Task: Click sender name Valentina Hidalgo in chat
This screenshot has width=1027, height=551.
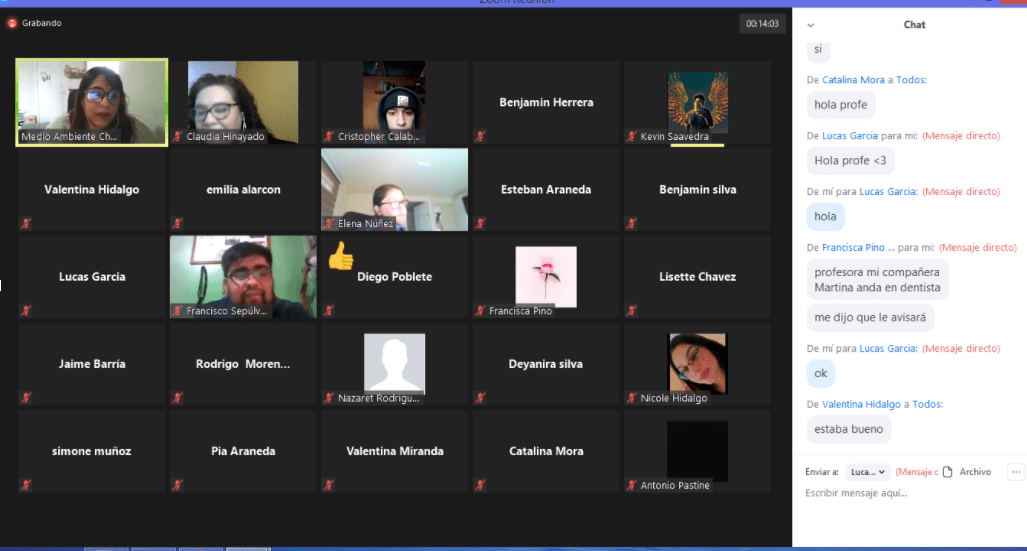Action: [861, 404]
